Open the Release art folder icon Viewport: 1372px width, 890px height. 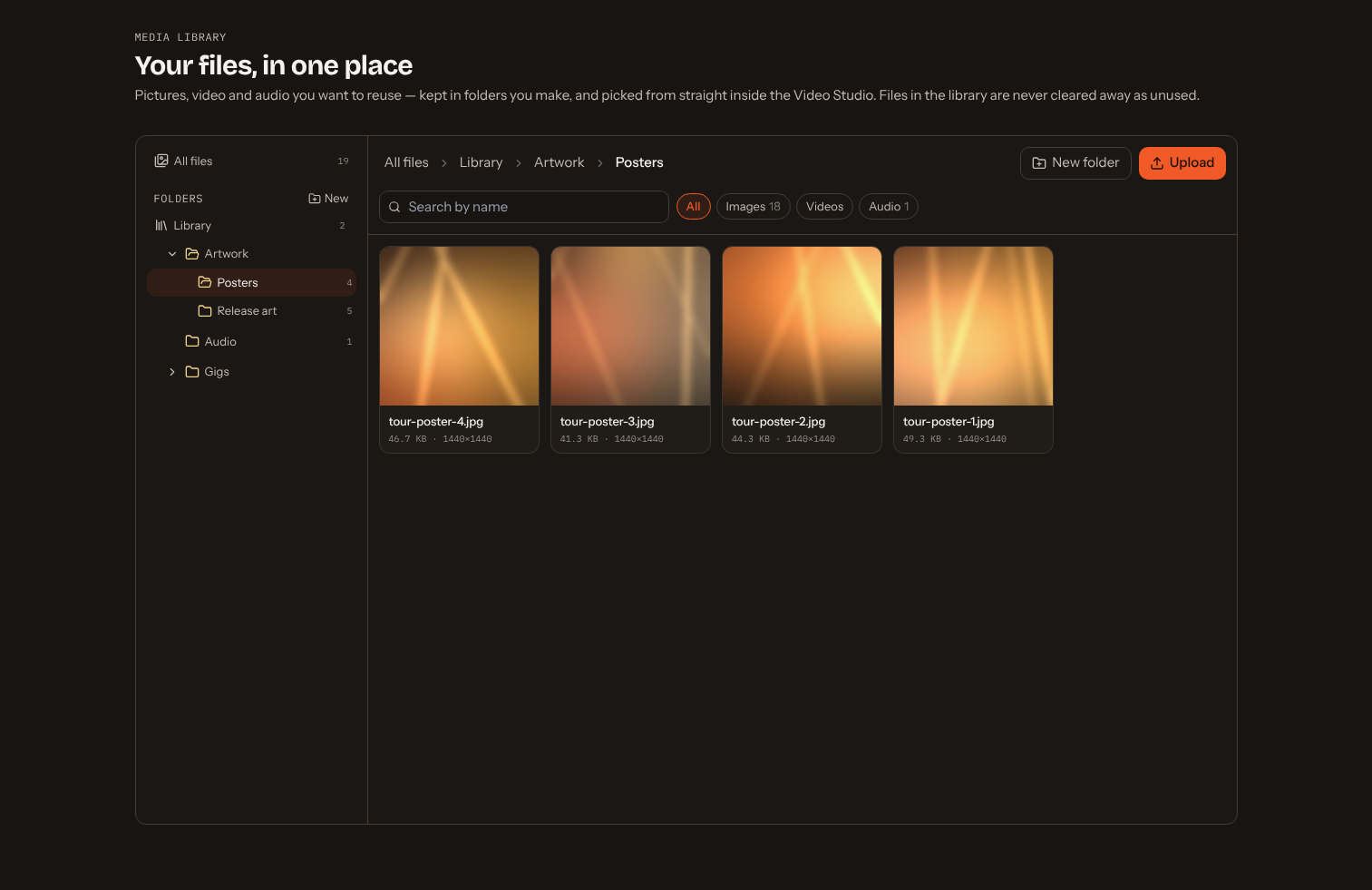click(x=205, y=311)
